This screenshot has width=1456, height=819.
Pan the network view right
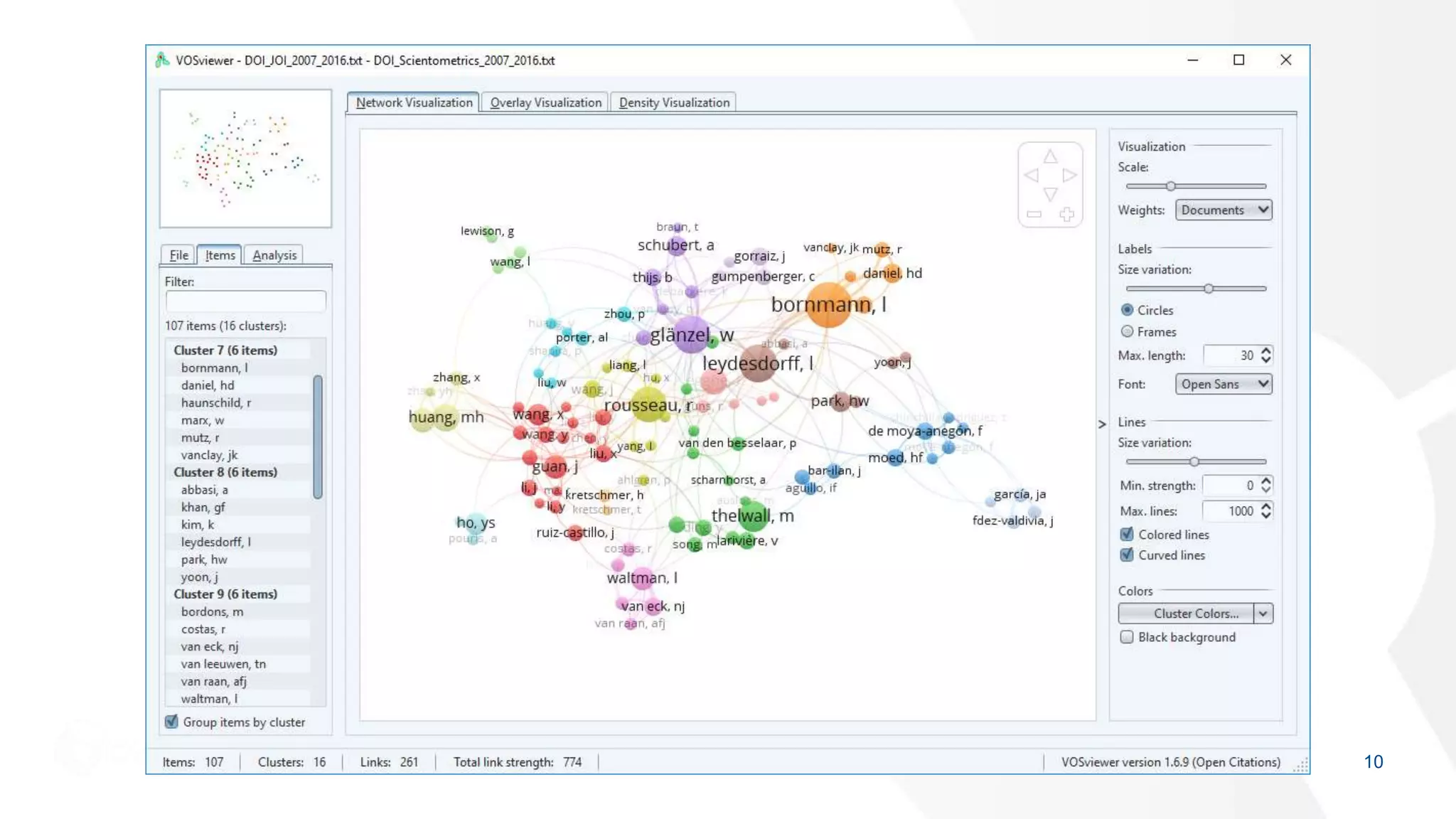point(1069,176)
